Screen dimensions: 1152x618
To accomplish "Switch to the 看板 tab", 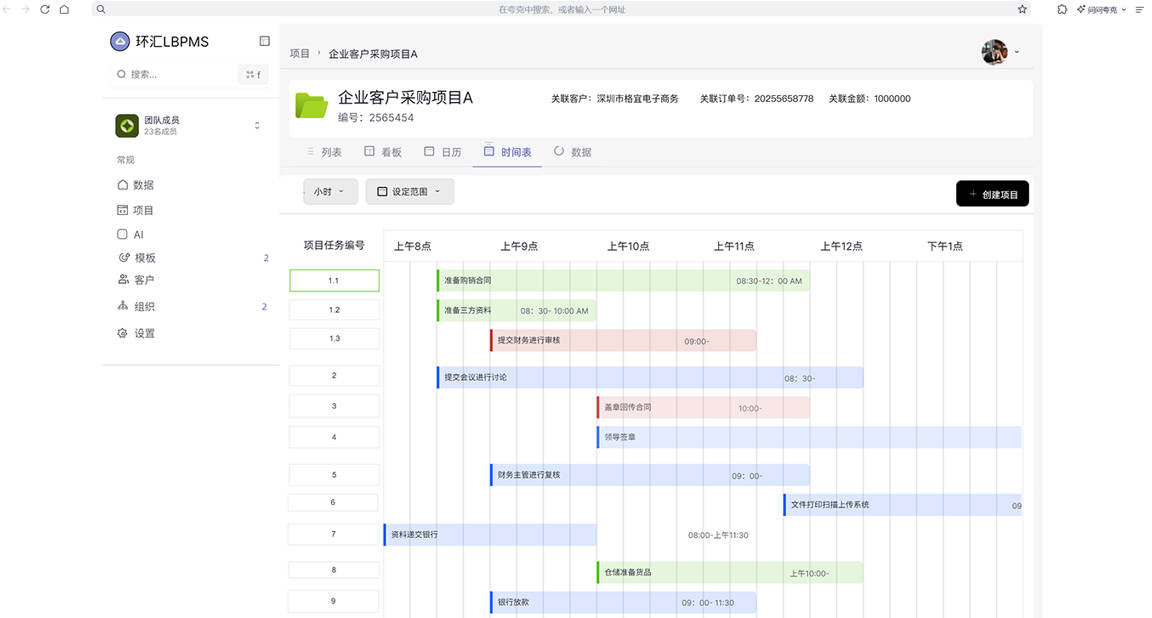I will pos(383,152).
